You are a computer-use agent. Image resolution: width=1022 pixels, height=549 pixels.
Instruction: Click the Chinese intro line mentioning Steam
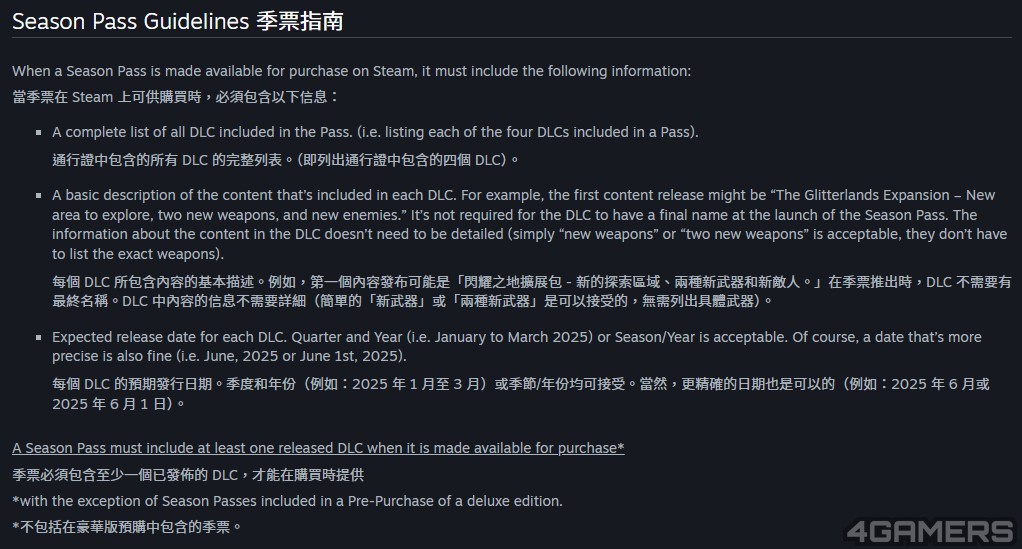175,97
